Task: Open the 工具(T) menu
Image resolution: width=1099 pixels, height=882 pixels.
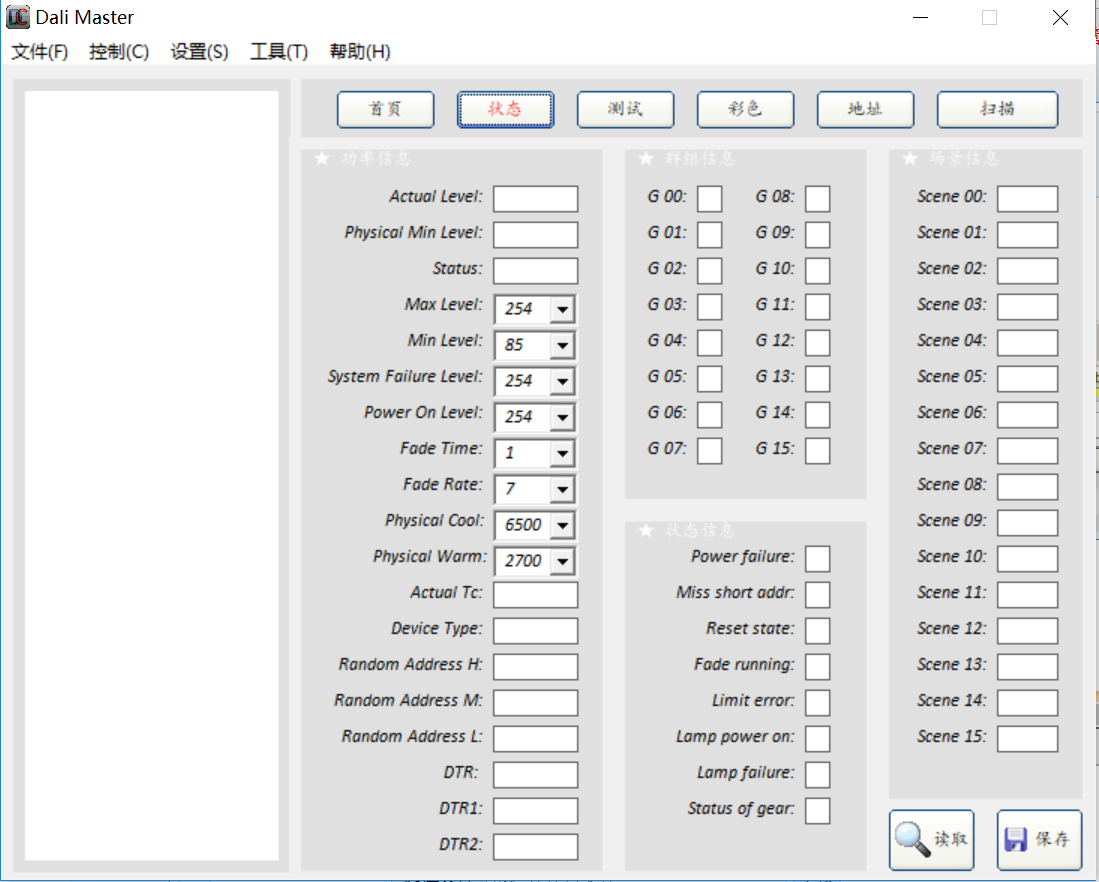Action: (x=278, y=52)
